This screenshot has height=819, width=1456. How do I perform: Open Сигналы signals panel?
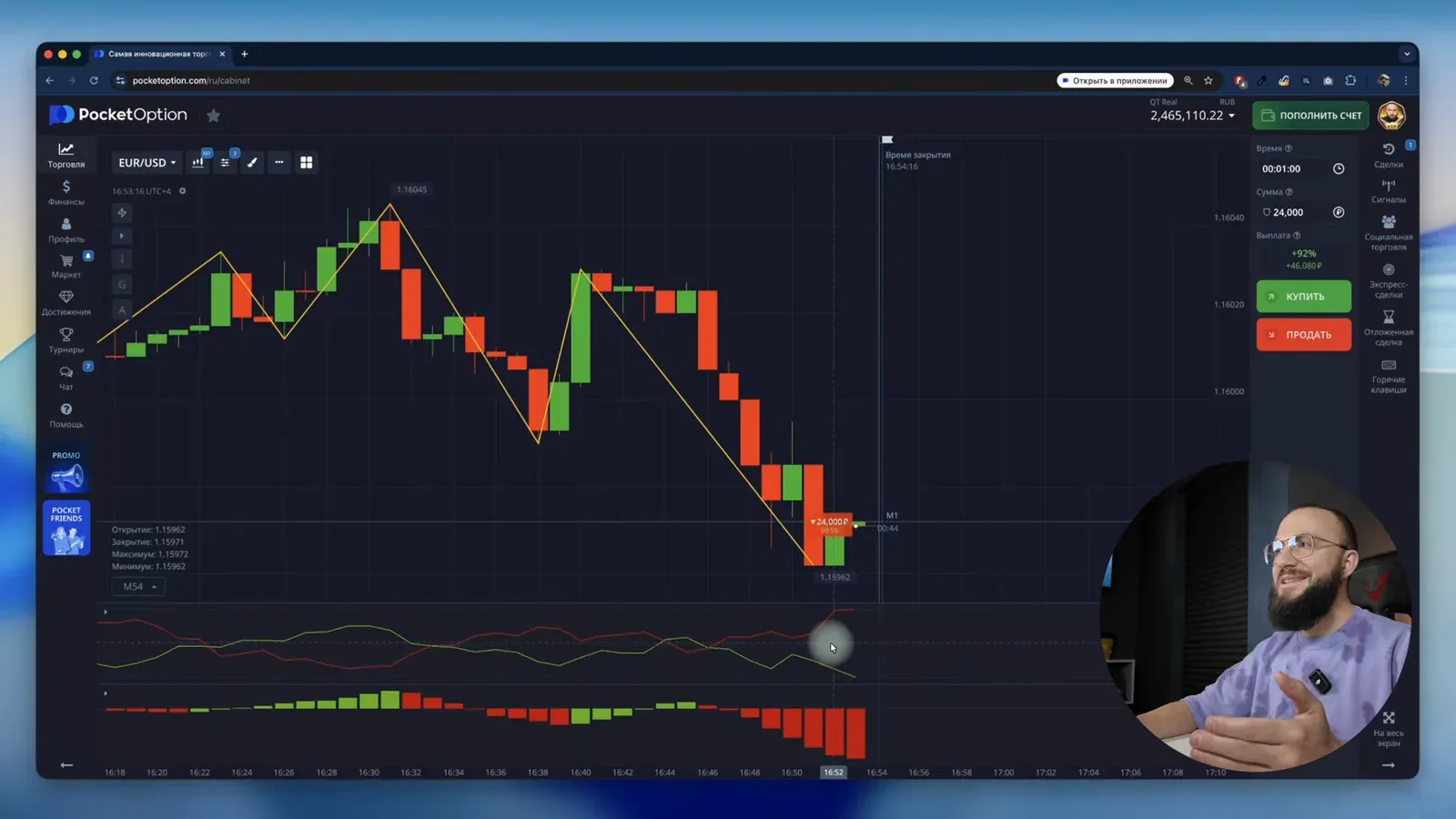1389,191
